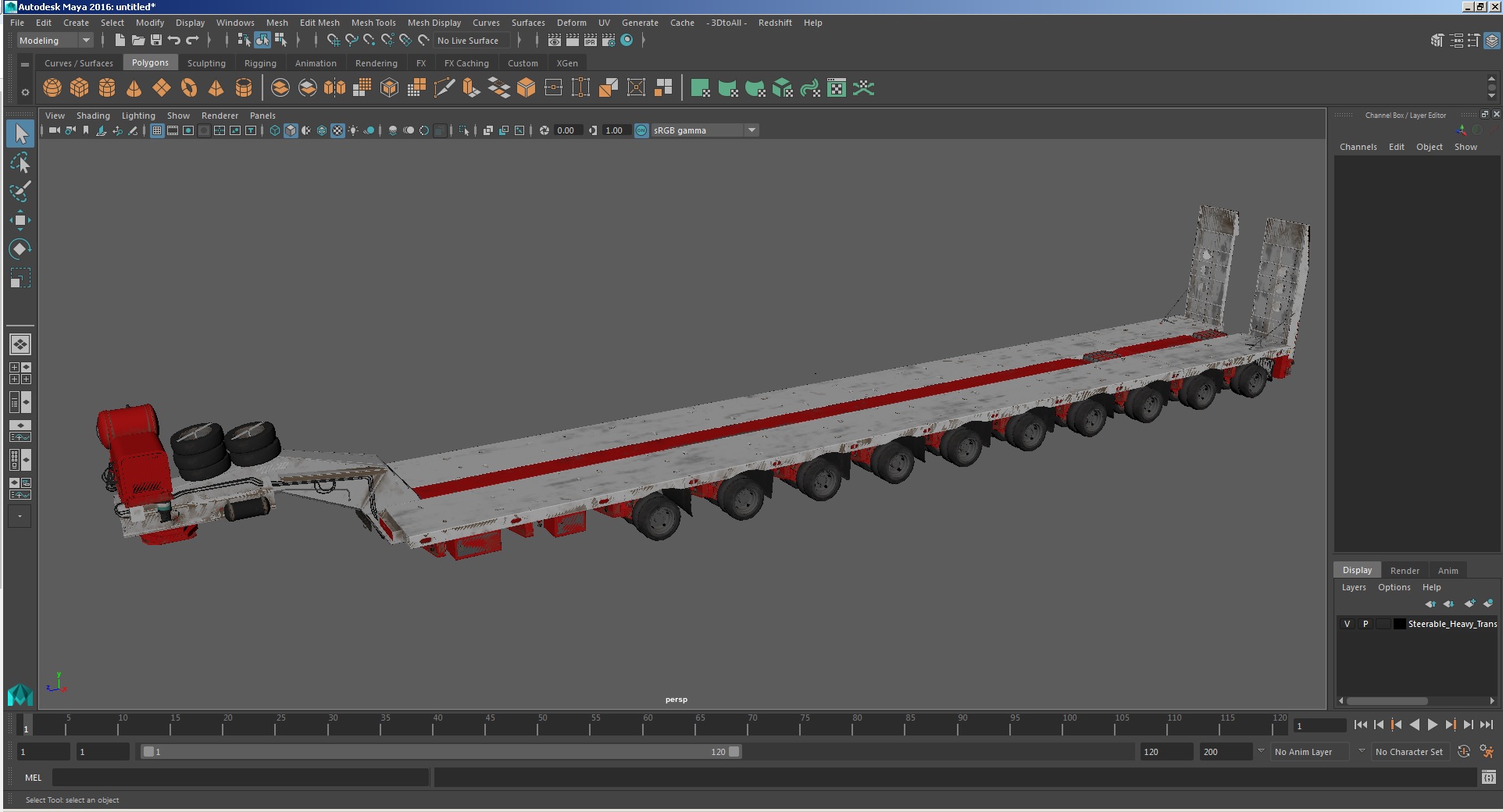
Task: Create a polygon sphere from the shelf
Action: point(52,88)
